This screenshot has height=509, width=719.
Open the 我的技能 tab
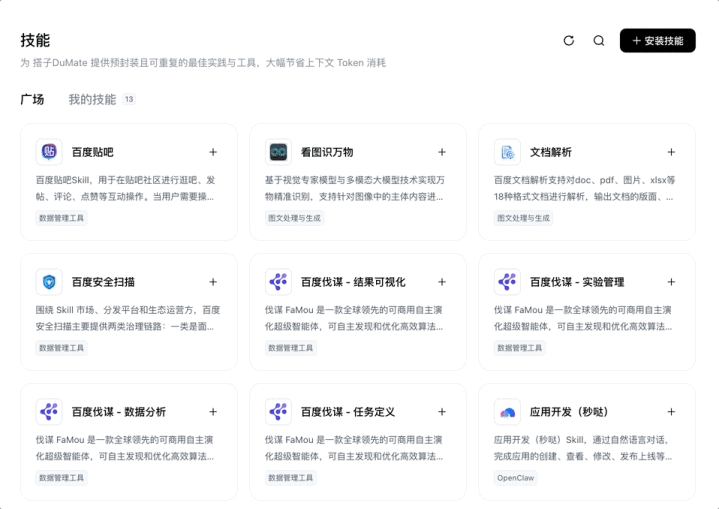coord(92,99)
